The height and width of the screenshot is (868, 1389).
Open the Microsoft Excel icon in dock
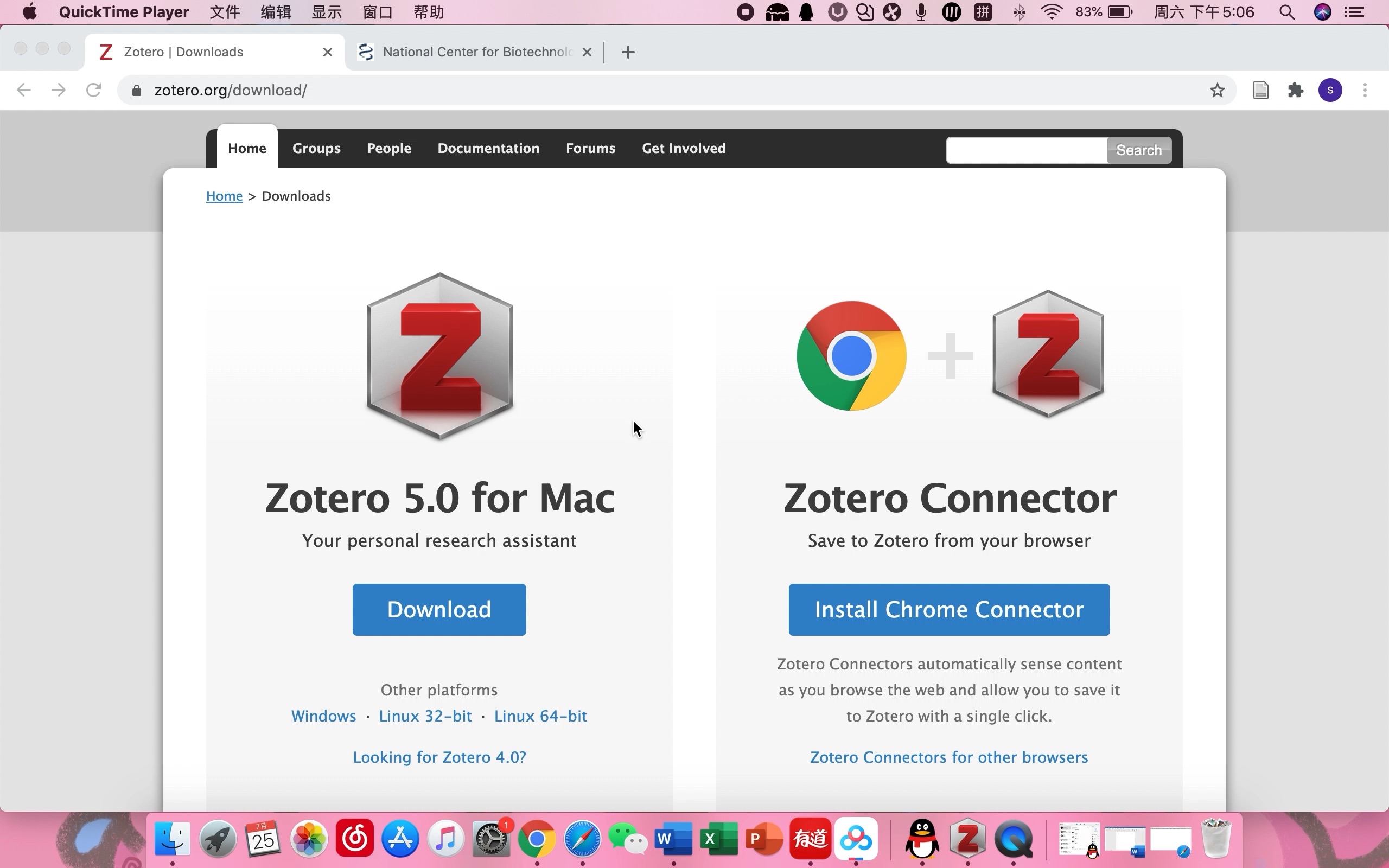tap(715, 839)
